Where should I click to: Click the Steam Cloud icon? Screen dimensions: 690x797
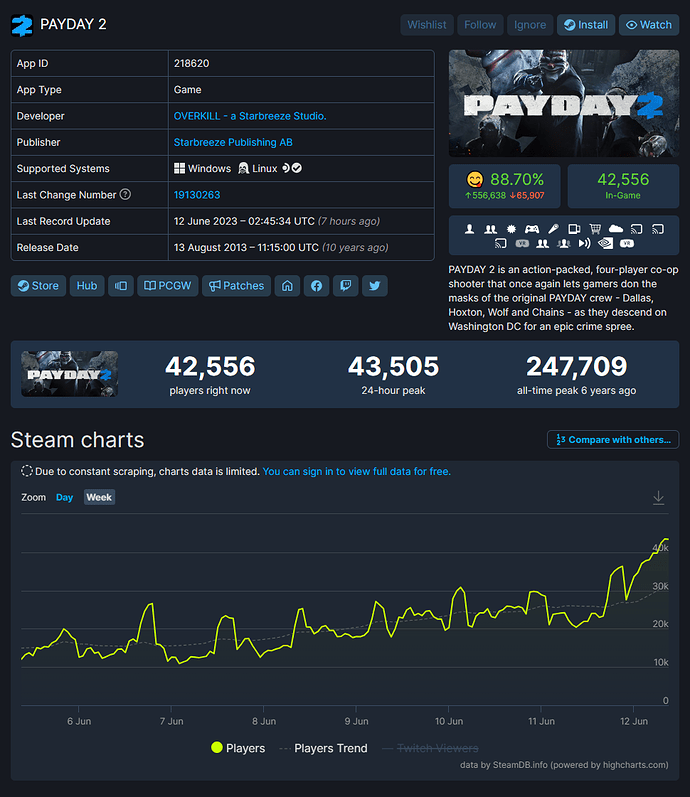click(x=616, y=229)
